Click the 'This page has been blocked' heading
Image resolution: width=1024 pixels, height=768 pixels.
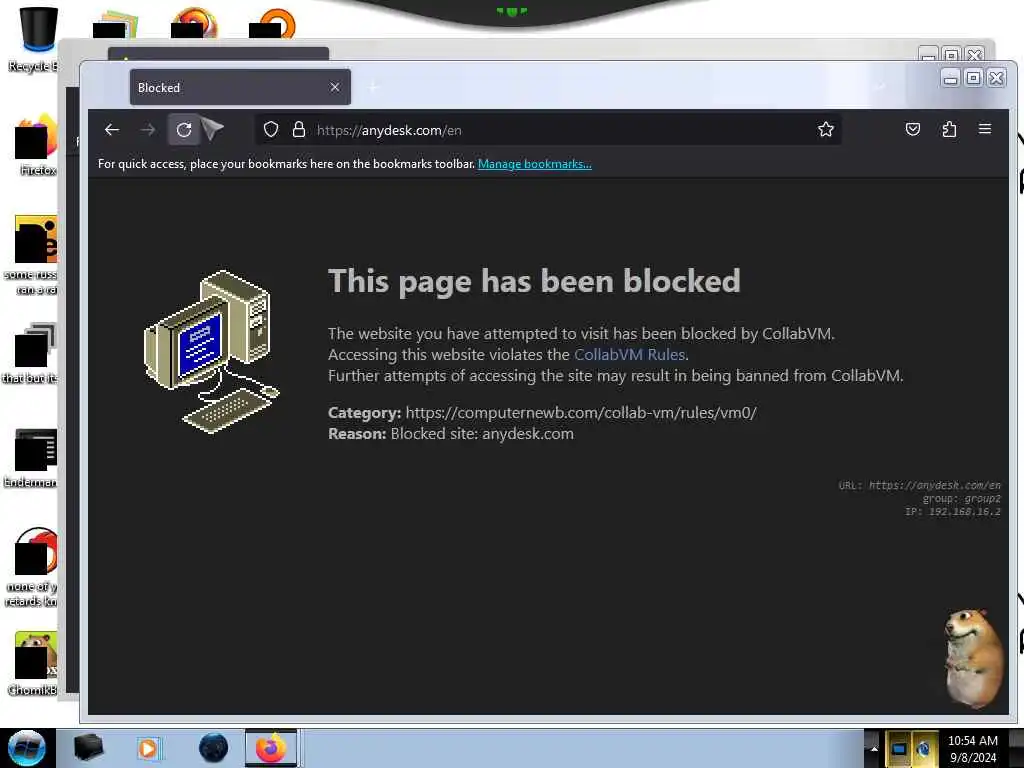click(534, 281)
